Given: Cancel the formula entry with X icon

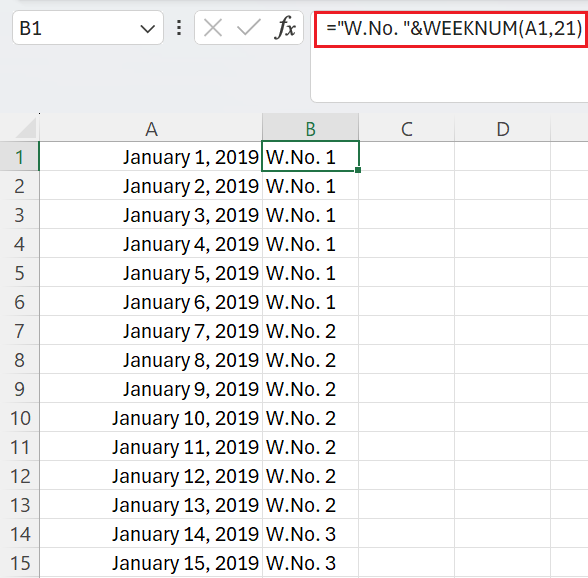Looking at the screenshot, I should pyautogui.click(x=213, y=28).
